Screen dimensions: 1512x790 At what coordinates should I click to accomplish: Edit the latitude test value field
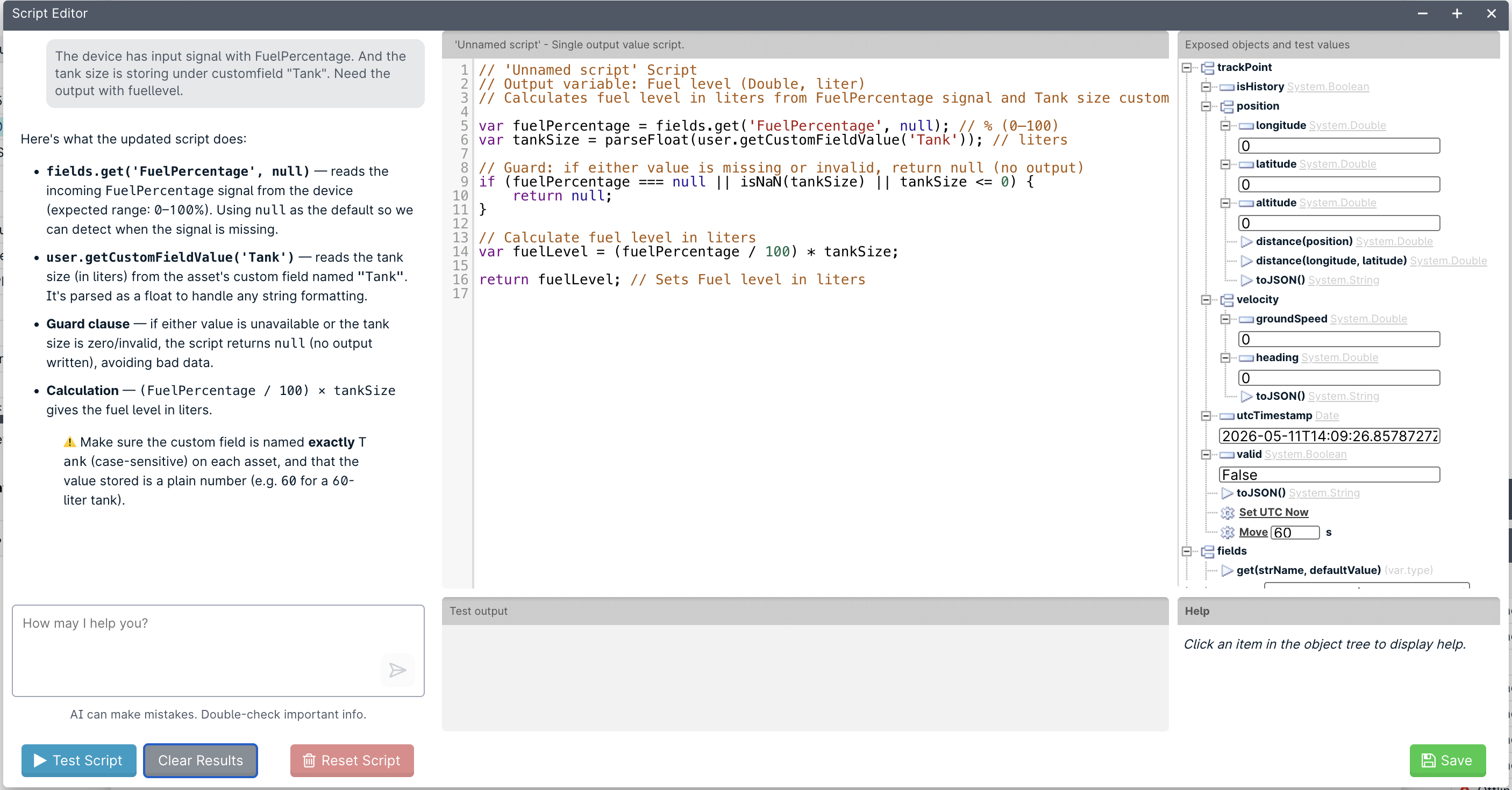tap(1339, 184)
